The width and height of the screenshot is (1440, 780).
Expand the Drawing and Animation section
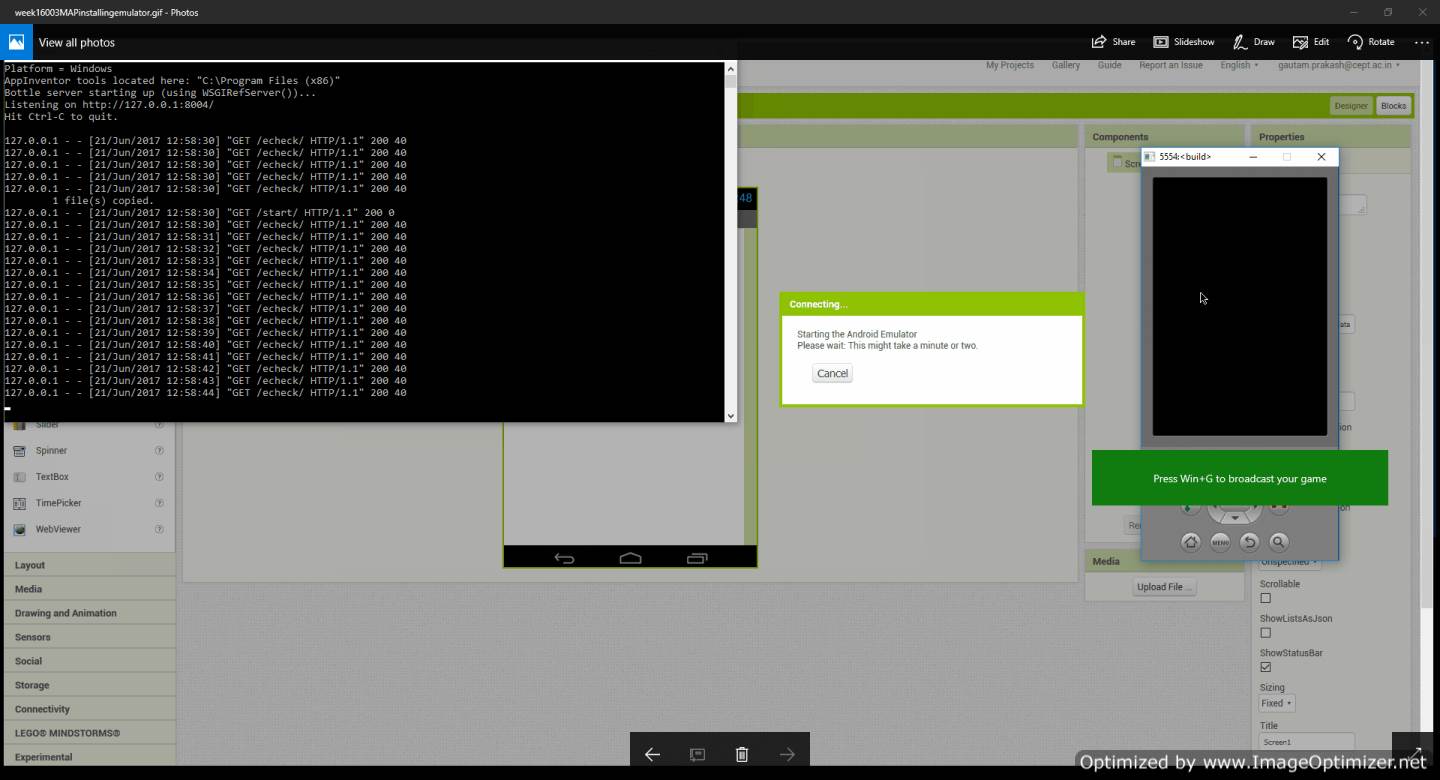coord(89,613)
